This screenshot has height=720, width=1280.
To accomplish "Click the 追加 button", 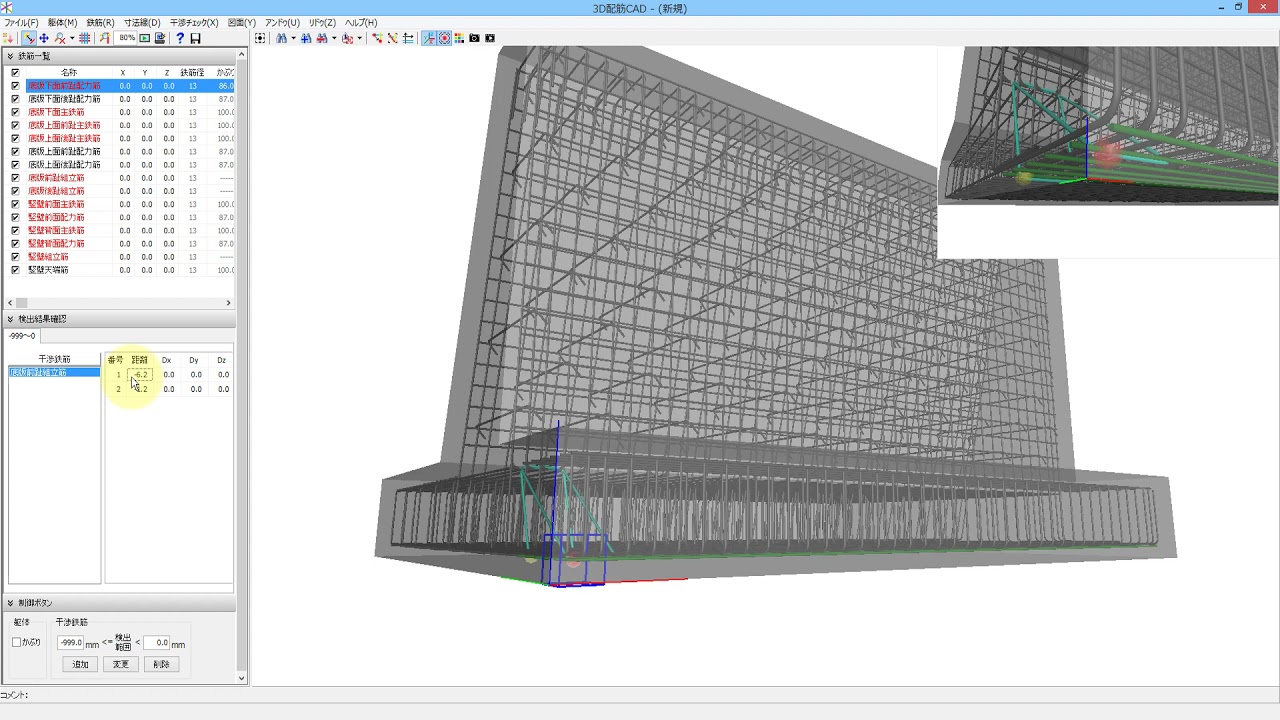I will click(x=80, y=664).
